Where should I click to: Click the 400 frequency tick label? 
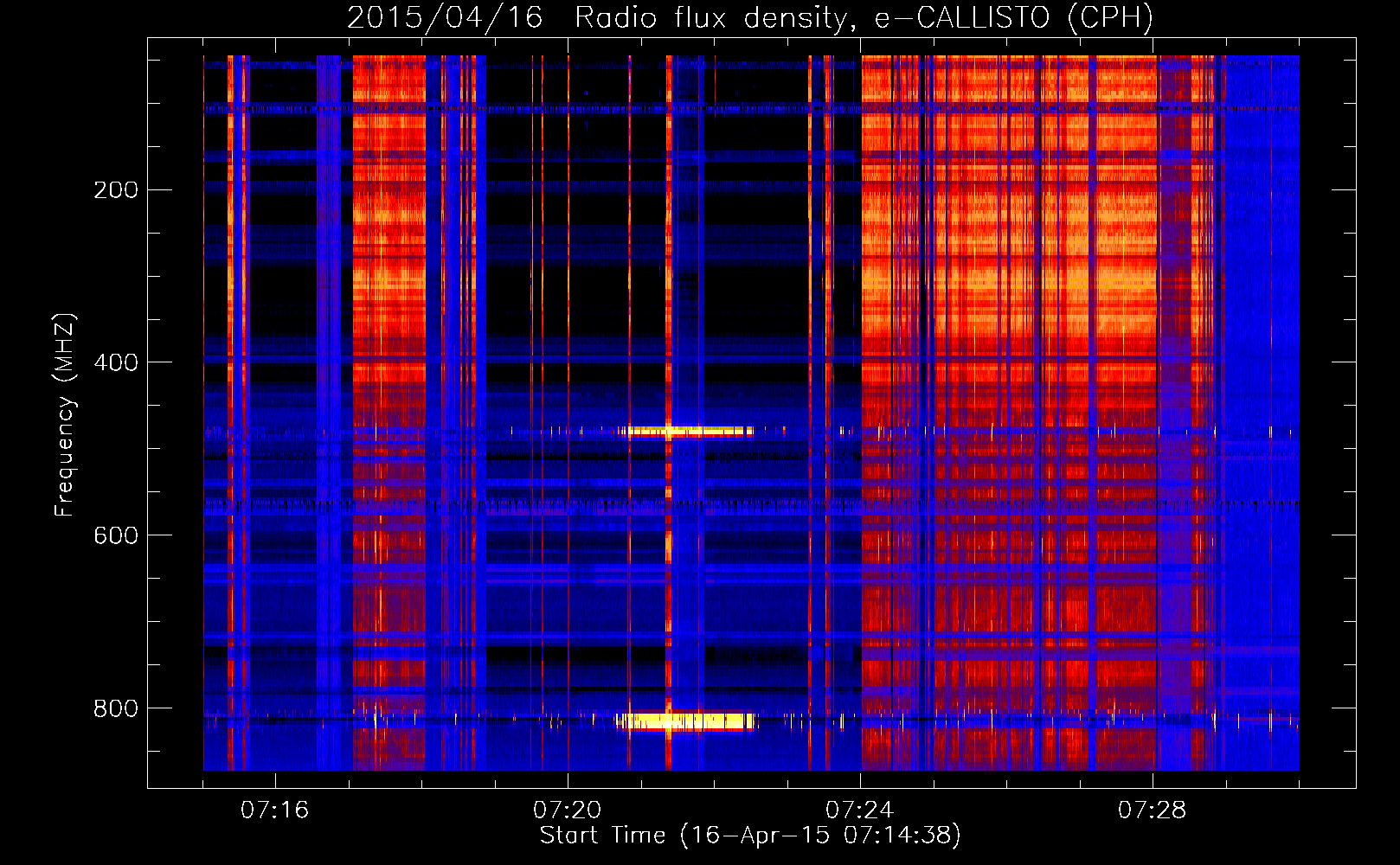(116, 362)
